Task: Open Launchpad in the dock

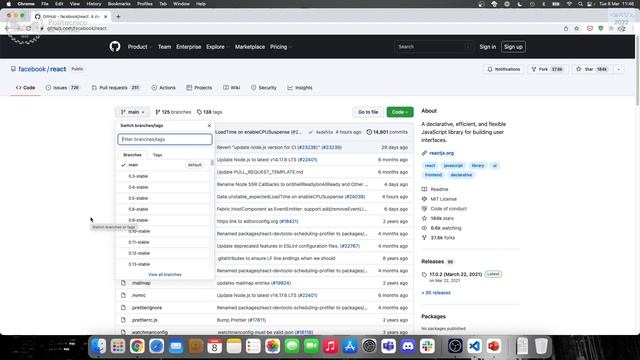Action: pyautogui.click(x=118, y=346)
